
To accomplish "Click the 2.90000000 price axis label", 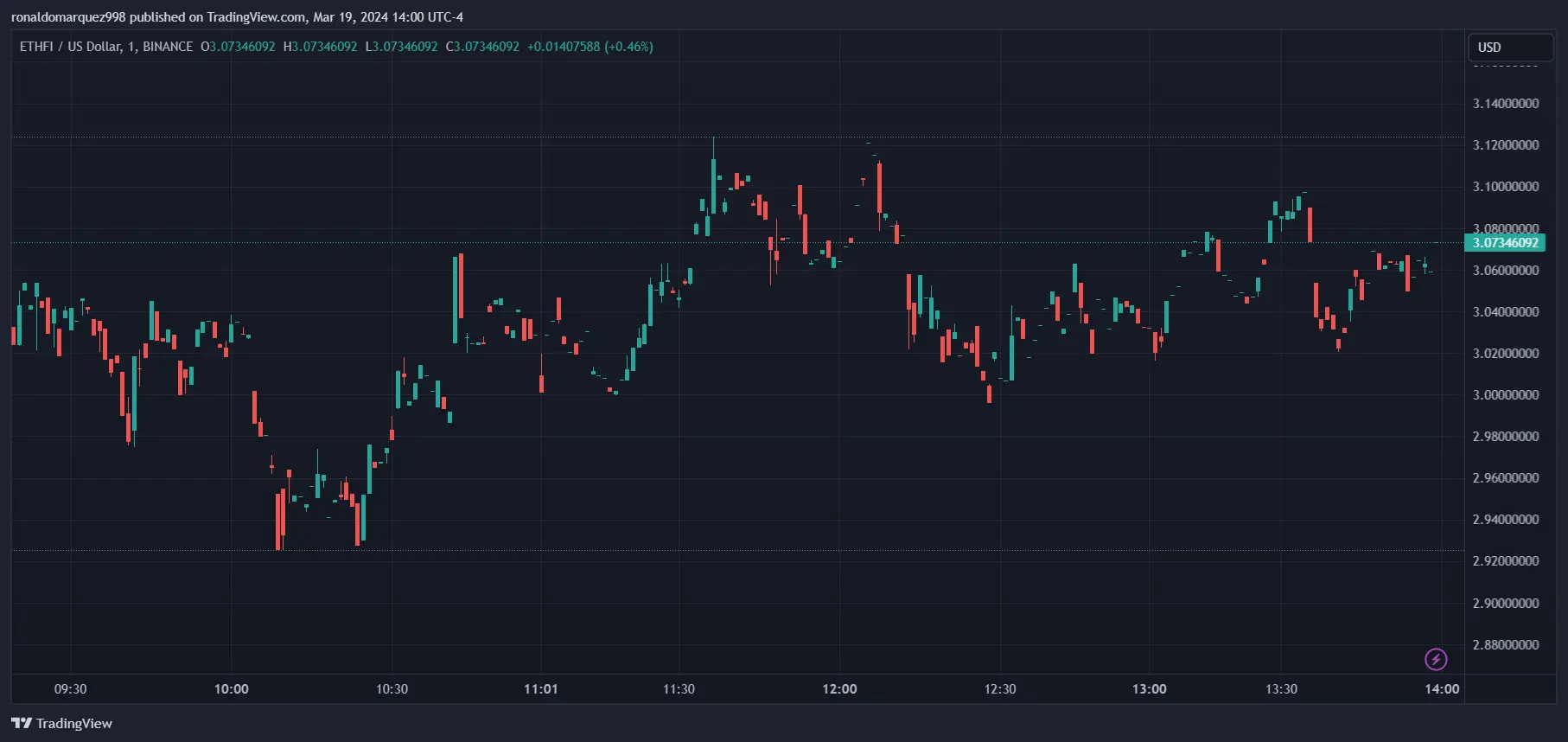I will tap(1506, 604).
